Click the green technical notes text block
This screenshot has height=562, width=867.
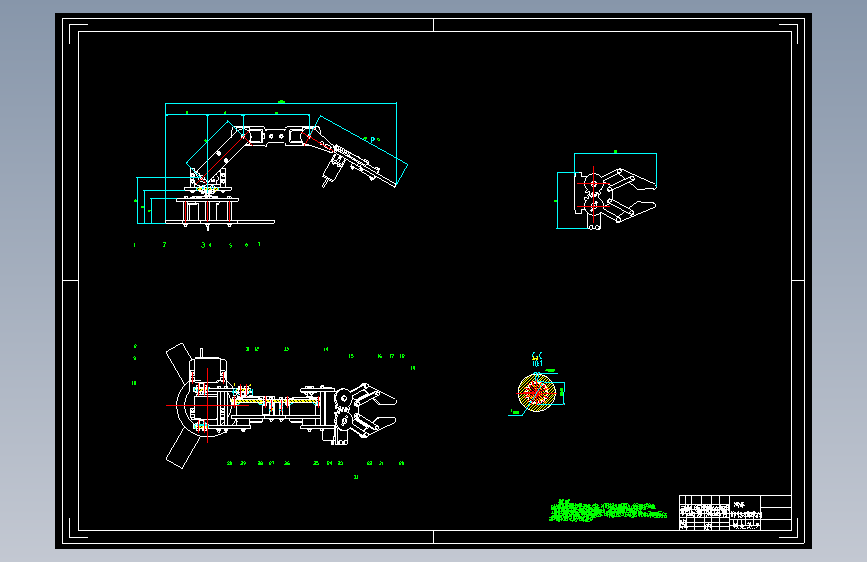[x=607, y=511]
